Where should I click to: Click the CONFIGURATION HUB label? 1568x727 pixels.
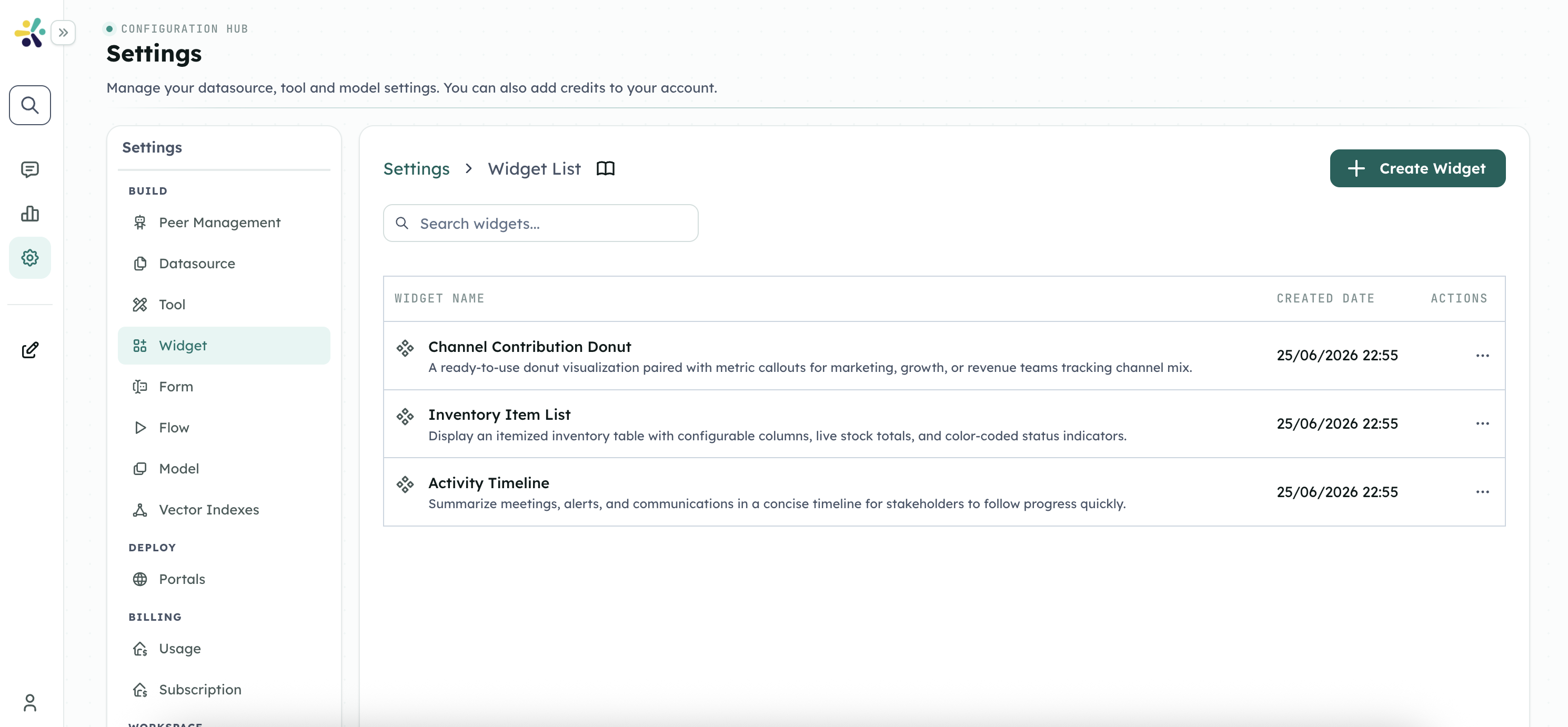point(185,28)
